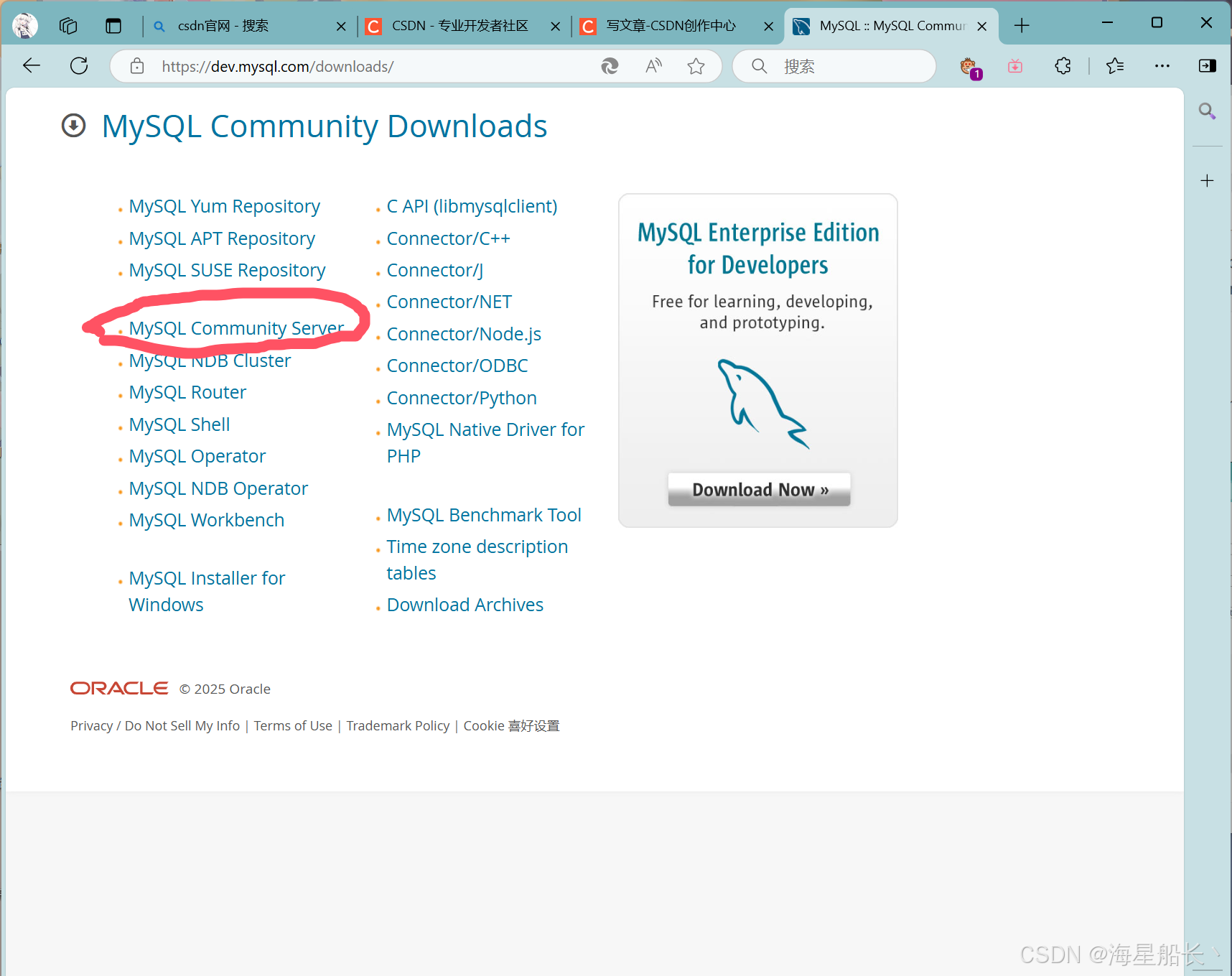Open MySQL NDB Cluster link
This screenshot has height=976, width=1232.
[x=210, y=361]
